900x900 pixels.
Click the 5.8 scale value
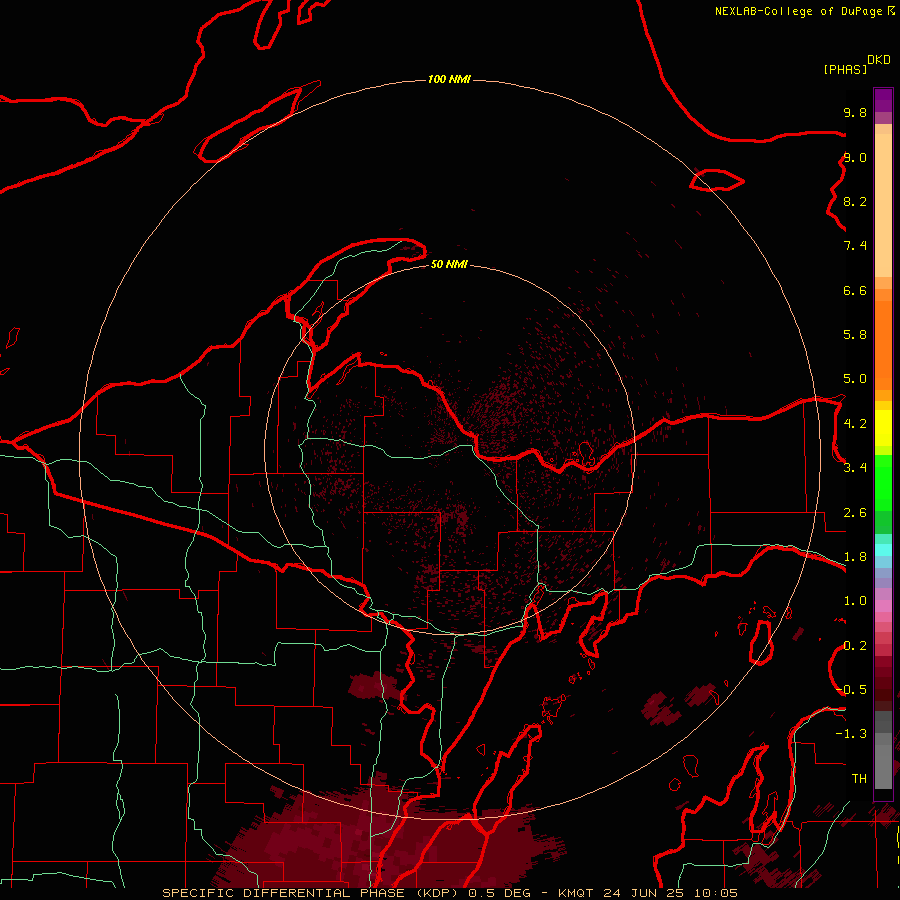coord(855,334)
